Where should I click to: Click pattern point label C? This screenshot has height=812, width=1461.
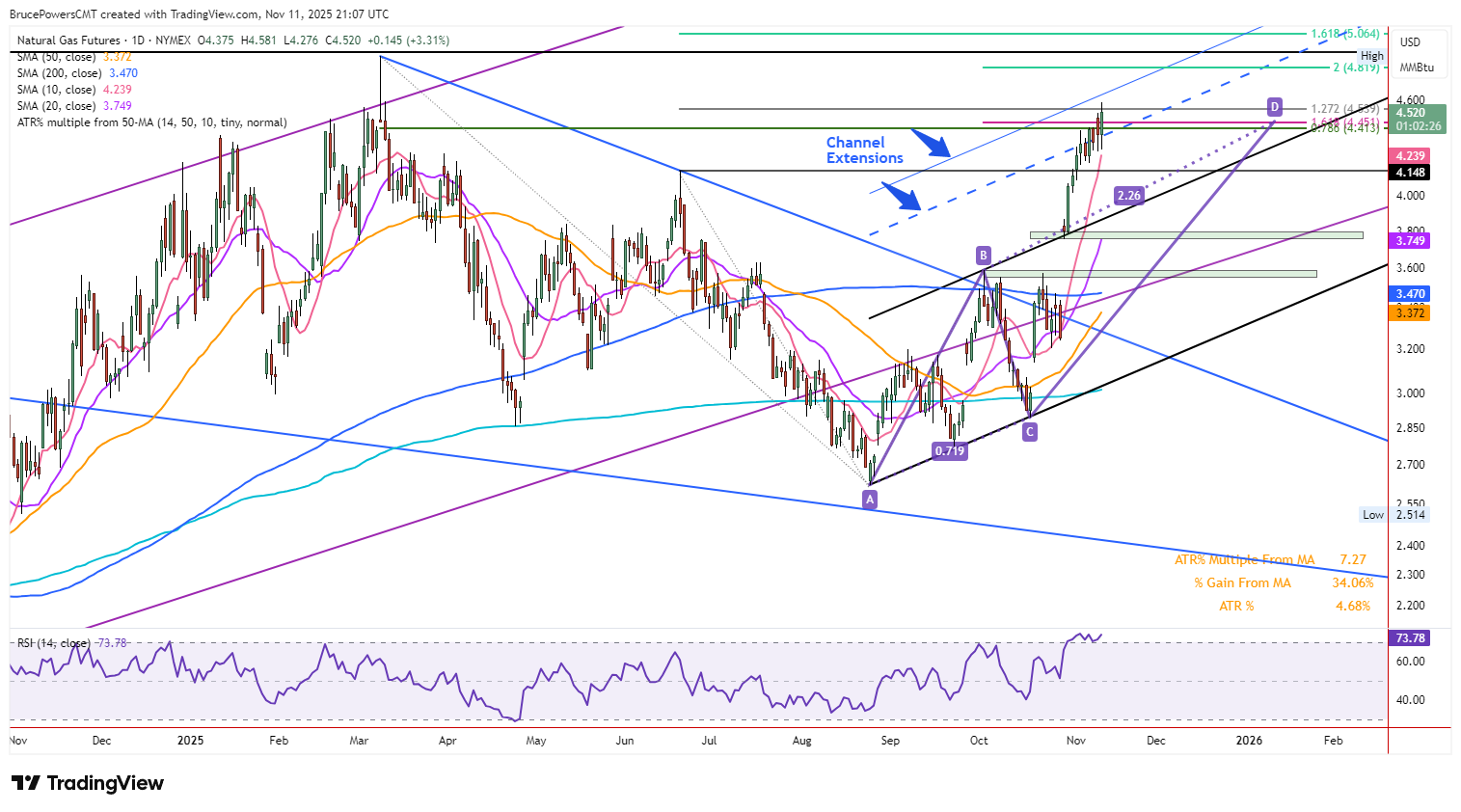click(x=1030, y=432)
